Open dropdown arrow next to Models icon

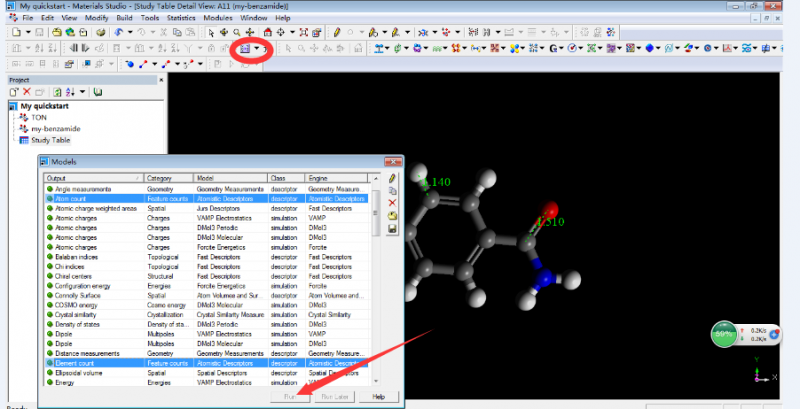click(256, 48)
